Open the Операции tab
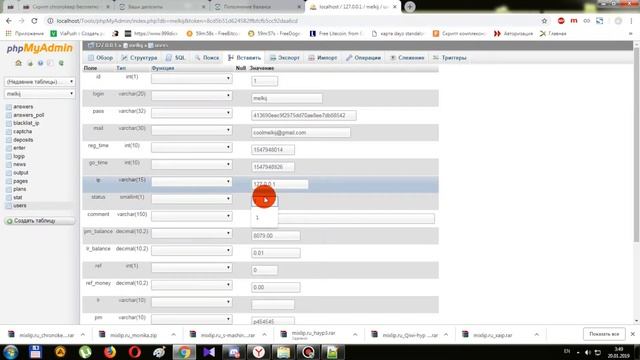This screenshot has width=640, height=360. (364, 58)
